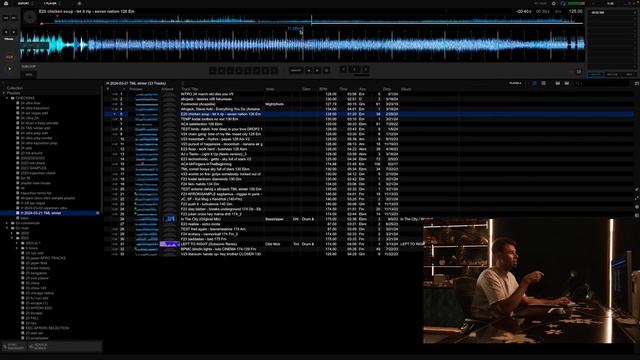Viewport: 640px width, 360px height.
Task: Sort by the Track Title column header
Action: (190, 89)
